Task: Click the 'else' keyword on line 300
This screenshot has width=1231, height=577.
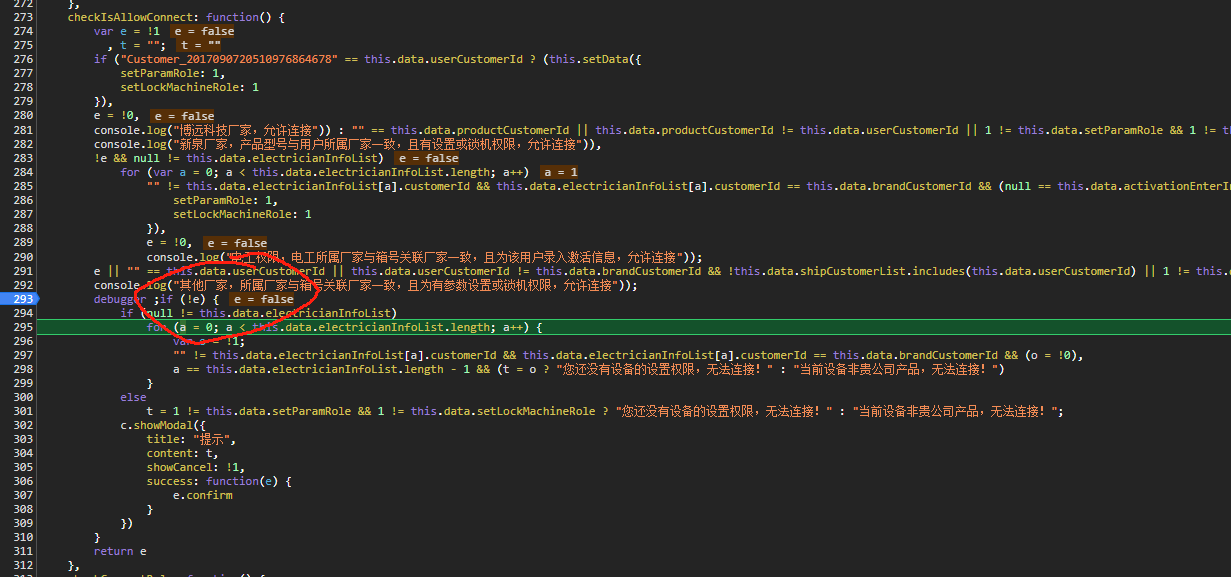Action: 133,397
